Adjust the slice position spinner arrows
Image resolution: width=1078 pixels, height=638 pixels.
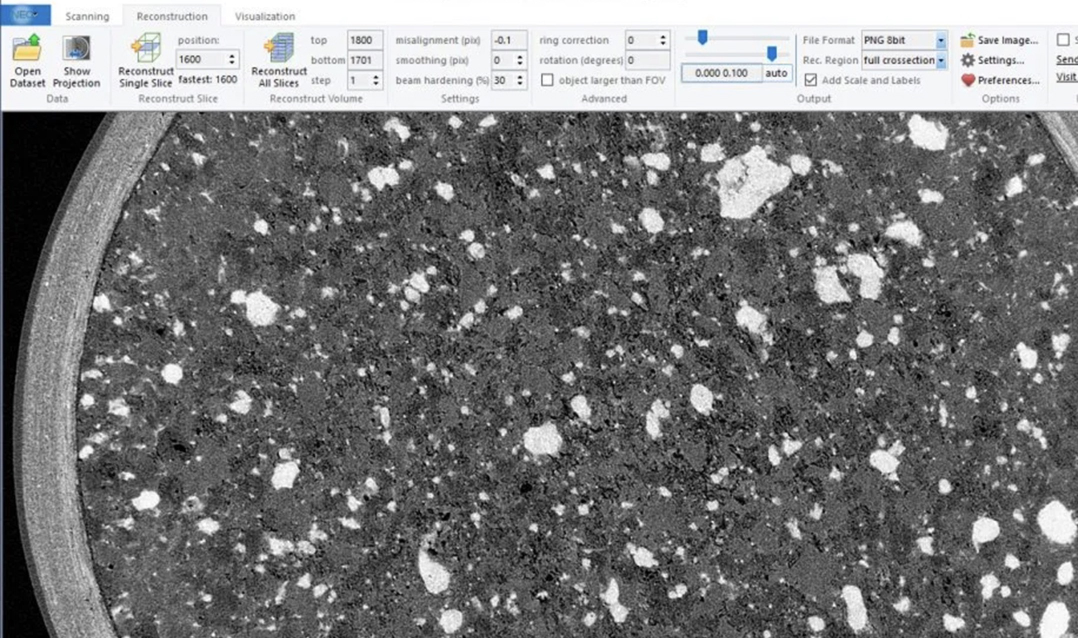click(232, 60)
